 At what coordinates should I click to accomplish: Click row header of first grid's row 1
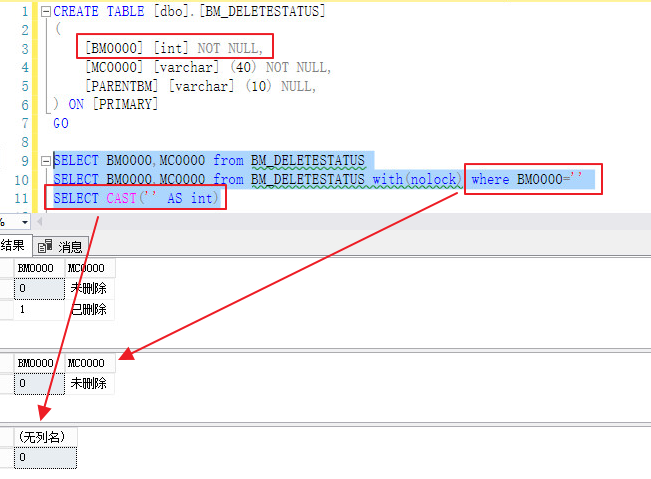[7, 288]
